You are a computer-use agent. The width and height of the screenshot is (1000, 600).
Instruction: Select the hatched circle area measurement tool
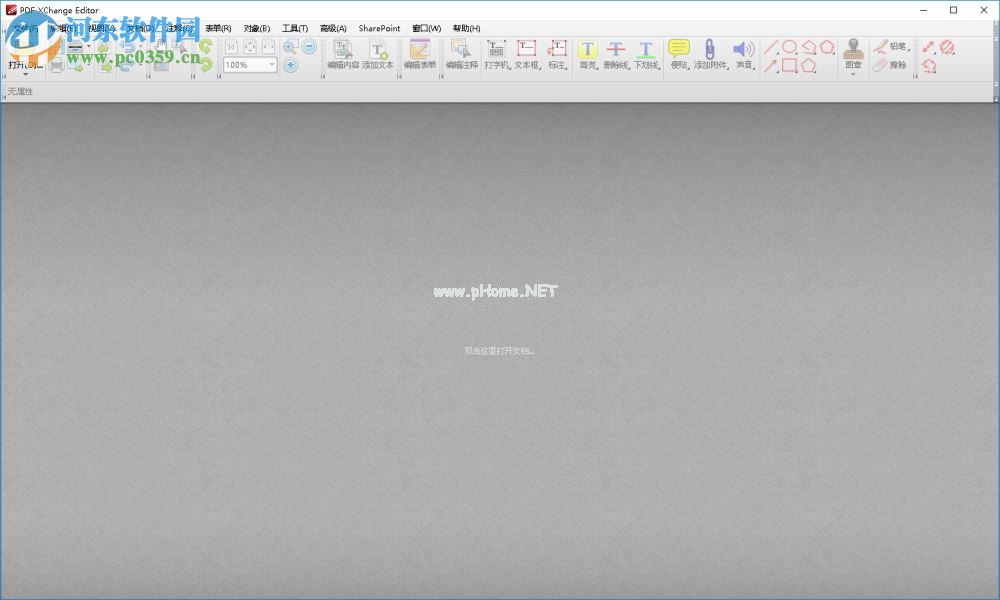tap(947, 47)
